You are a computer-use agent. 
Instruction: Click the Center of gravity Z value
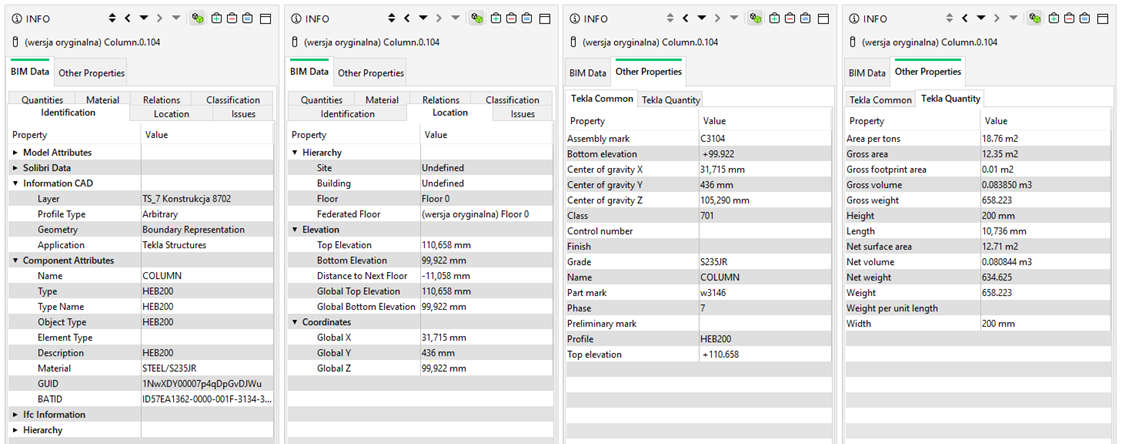[725, 200]
